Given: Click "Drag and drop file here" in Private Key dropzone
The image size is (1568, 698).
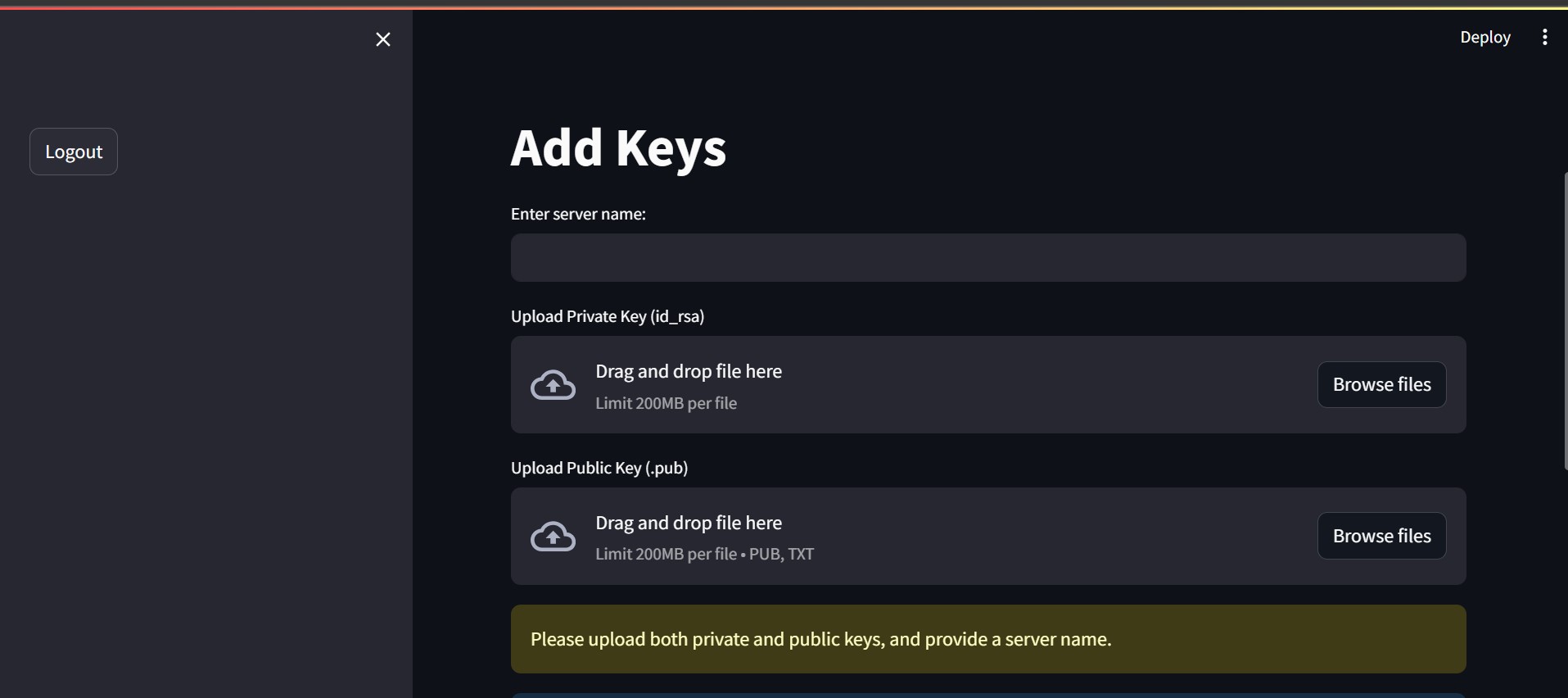Looking at the screenshot, I should pyautogui.click(x=689, y=371).
